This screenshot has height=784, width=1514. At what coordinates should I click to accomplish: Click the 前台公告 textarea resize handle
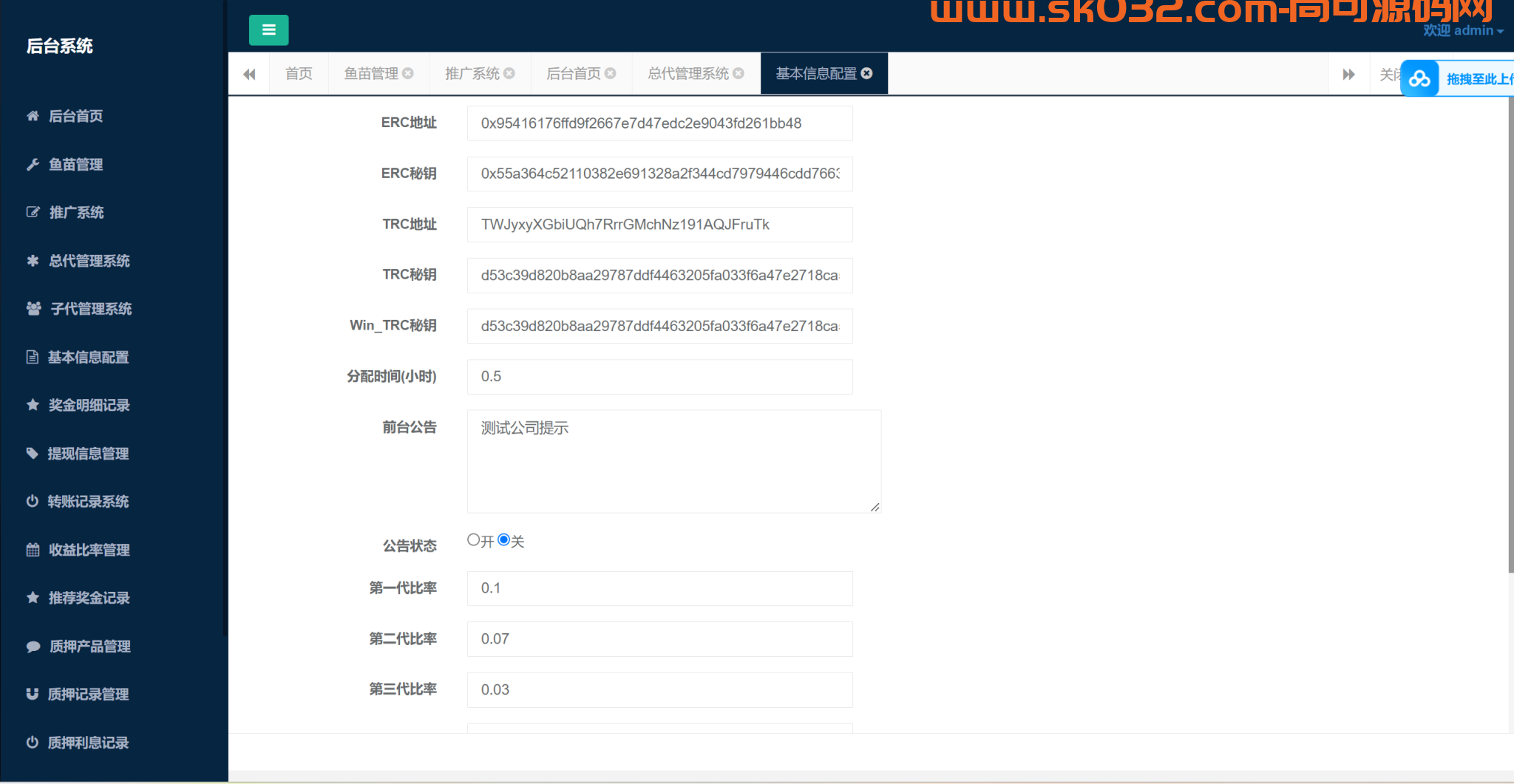[x=875, y=507]
